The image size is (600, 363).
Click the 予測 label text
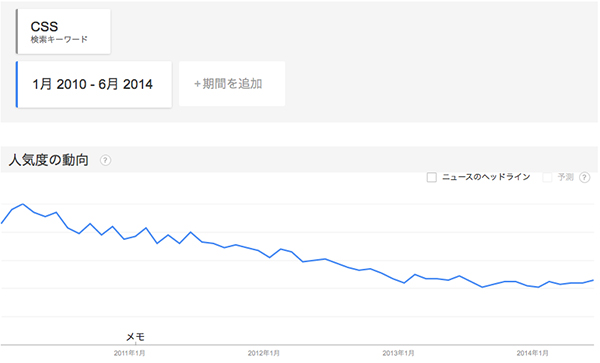point(566,177)
